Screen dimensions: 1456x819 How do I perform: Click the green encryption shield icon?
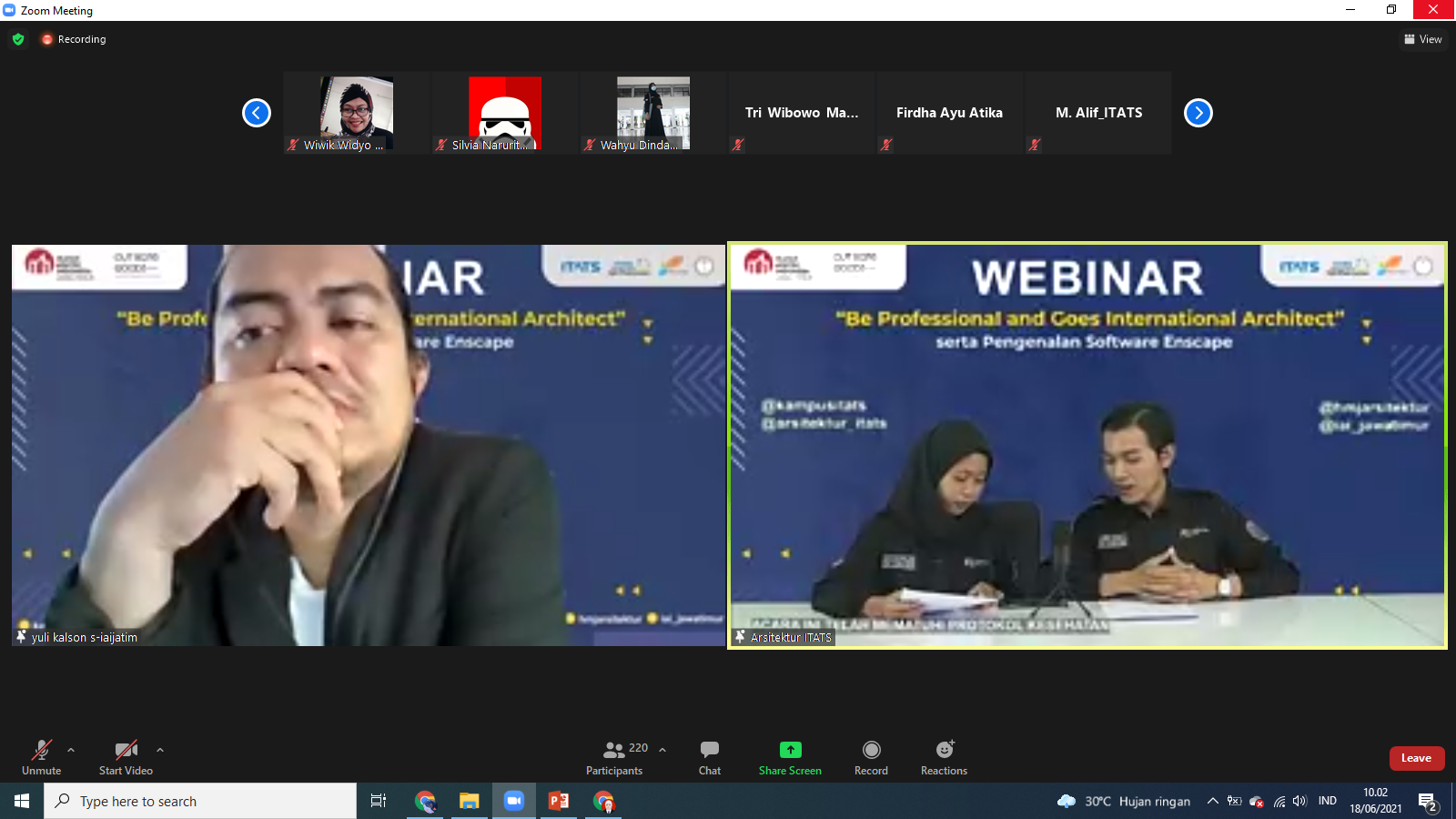coord(18,39)
